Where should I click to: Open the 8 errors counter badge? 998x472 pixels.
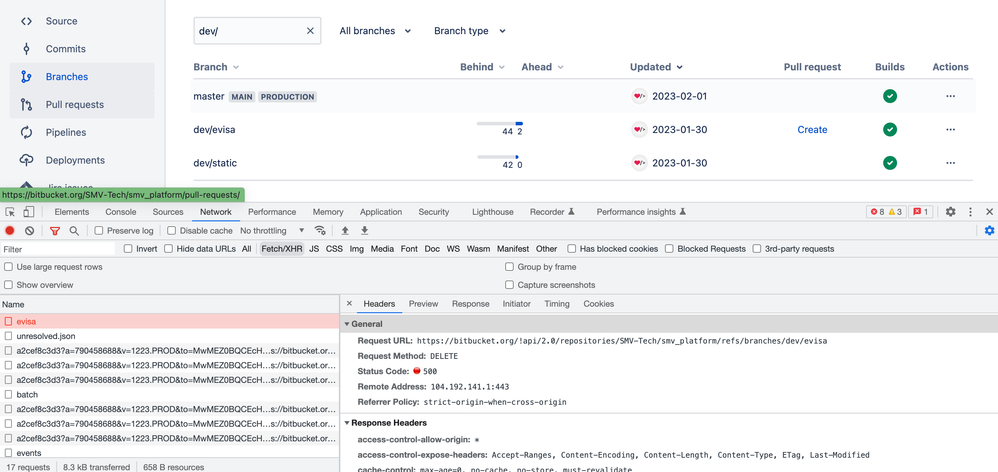tap(877, 212)
